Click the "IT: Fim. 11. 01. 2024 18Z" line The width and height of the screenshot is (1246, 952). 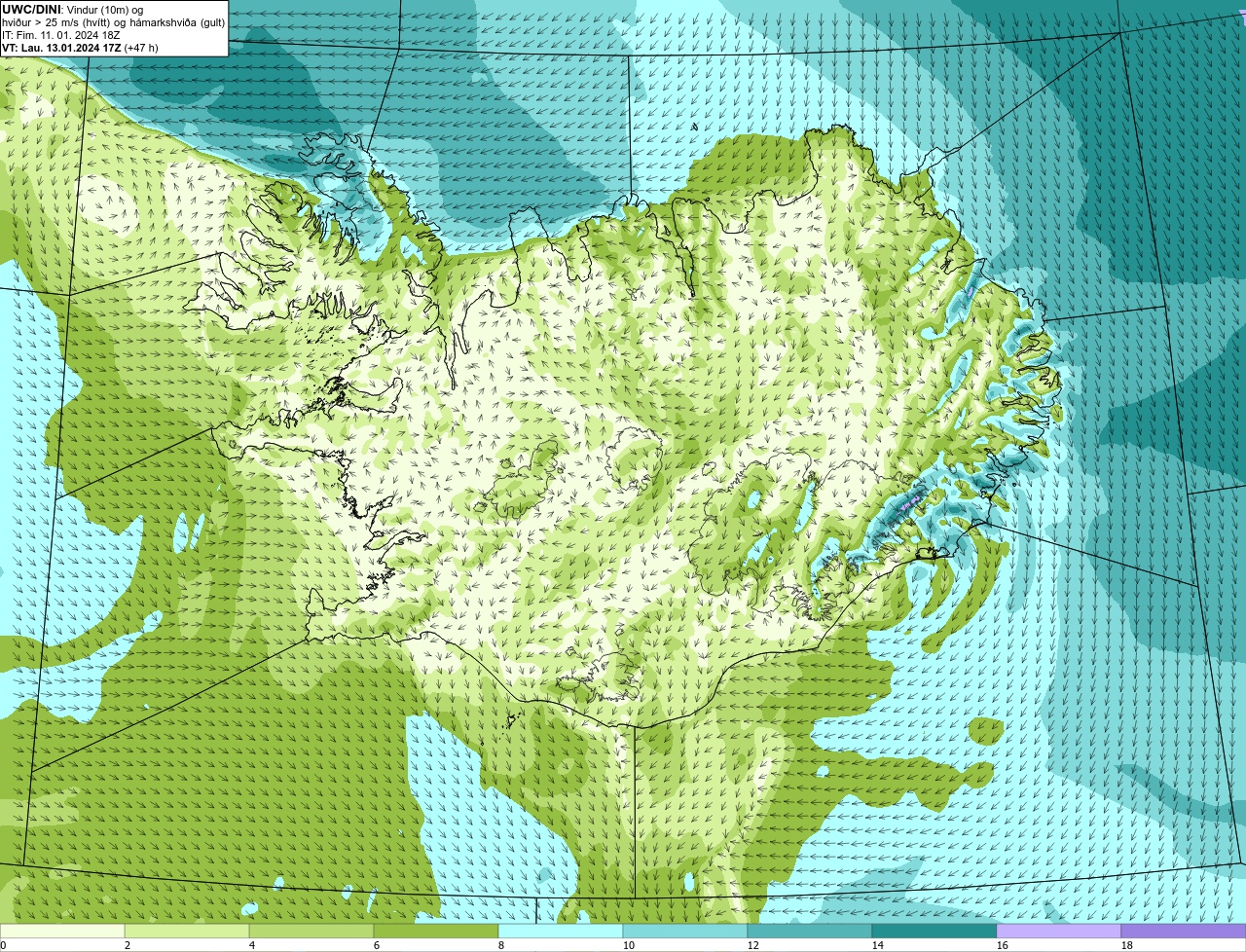click(x=61, y=35)
